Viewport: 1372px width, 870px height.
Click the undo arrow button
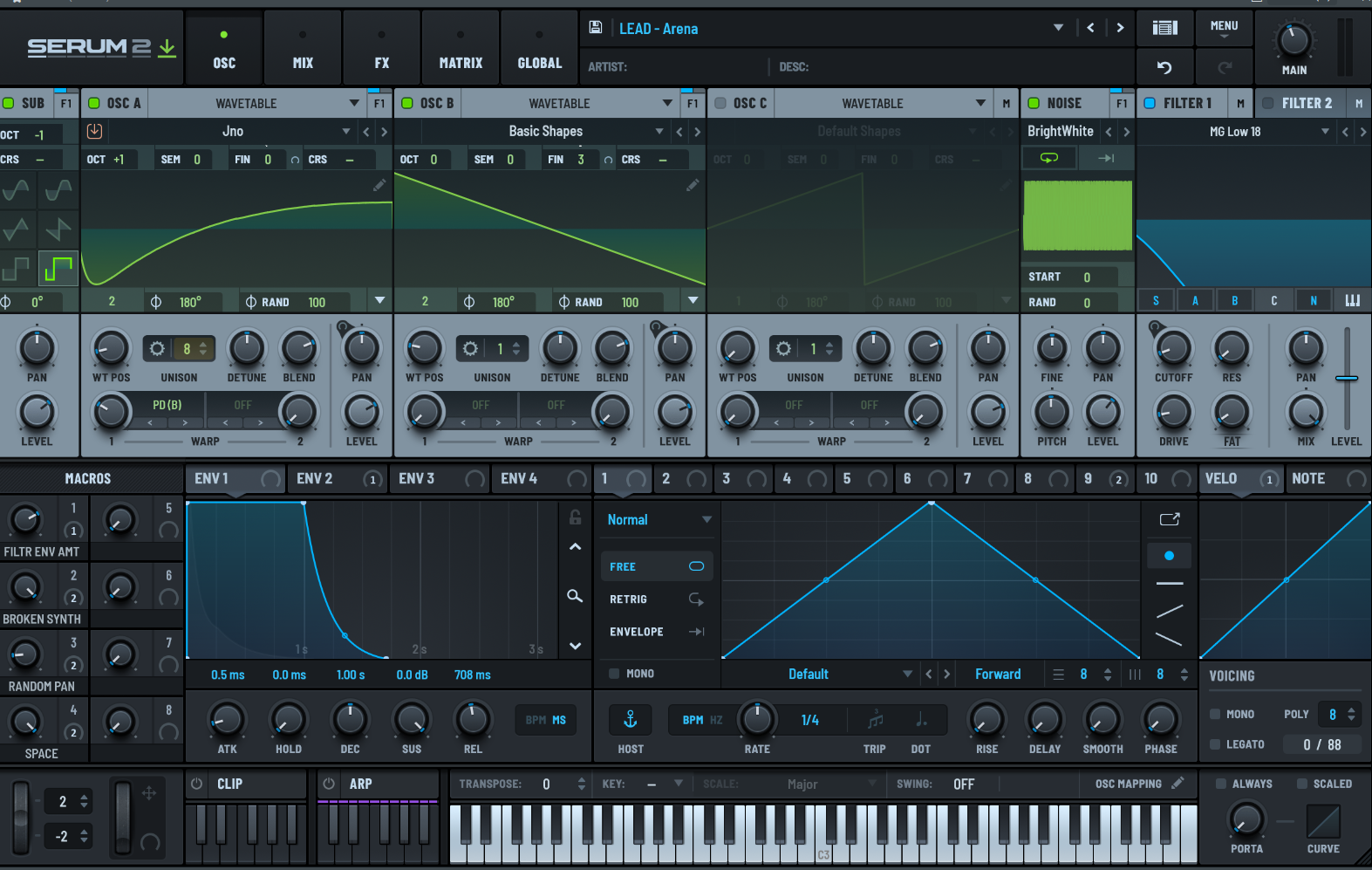tap(1164, 67)
